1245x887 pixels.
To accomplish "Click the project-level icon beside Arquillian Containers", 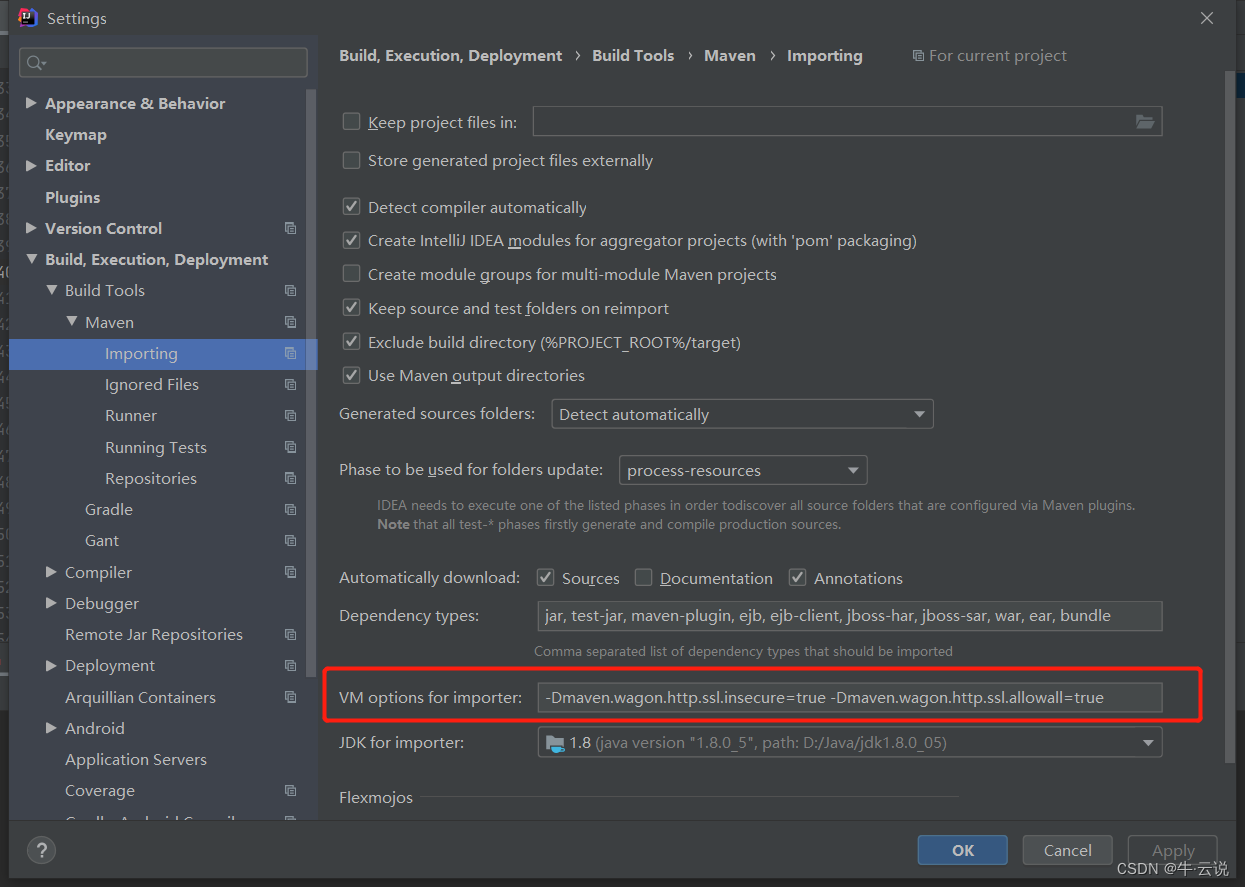I will 290,697.
